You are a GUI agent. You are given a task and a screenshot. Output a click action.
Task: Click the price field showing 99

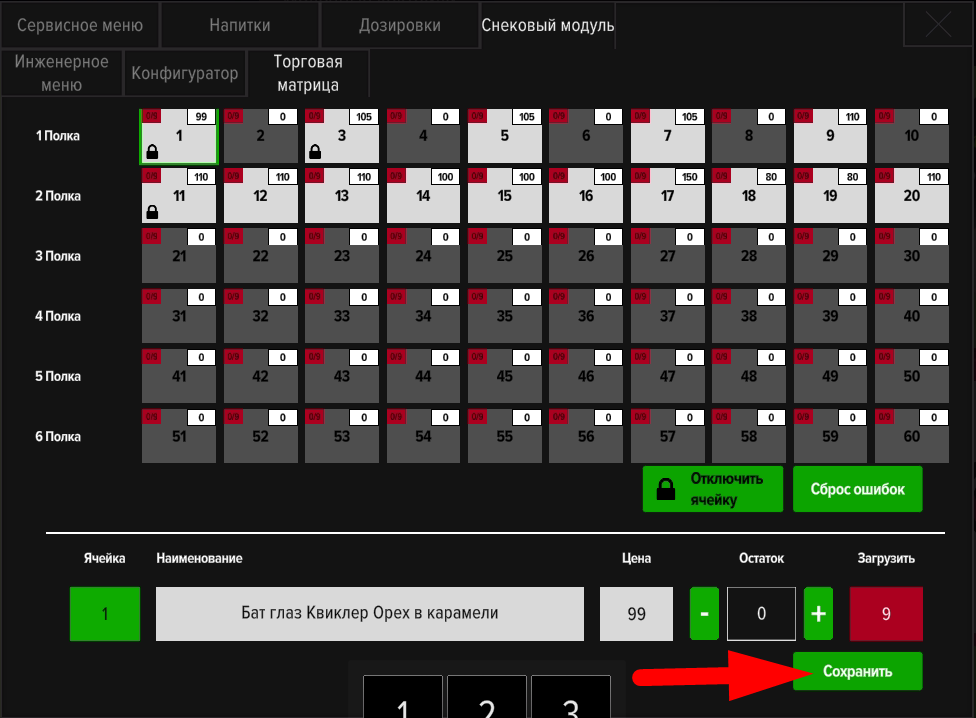pyautogui.click(x=636, y=614)
